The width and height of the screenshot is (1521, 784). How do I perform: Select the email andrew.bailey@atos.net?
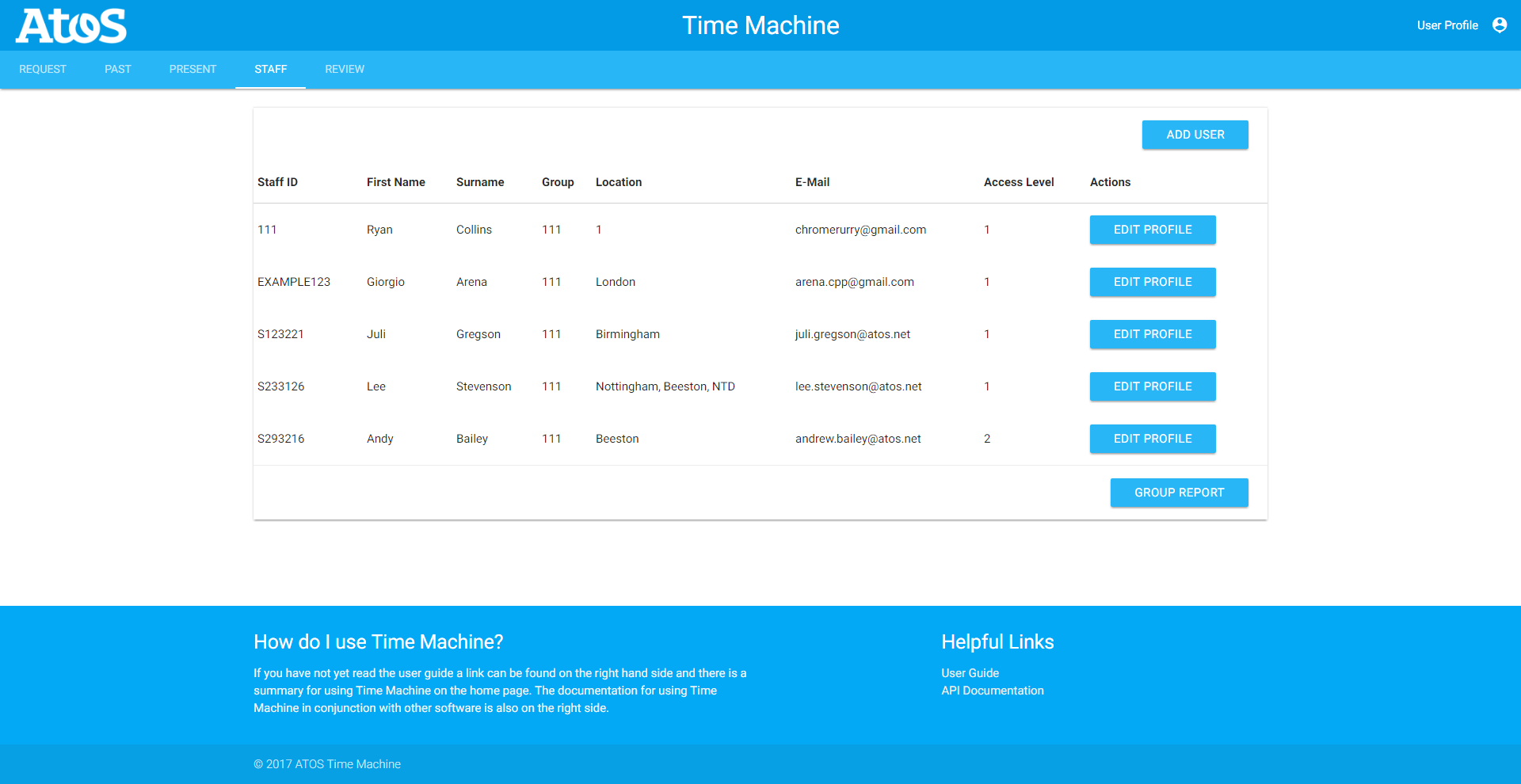pos(857,439)
